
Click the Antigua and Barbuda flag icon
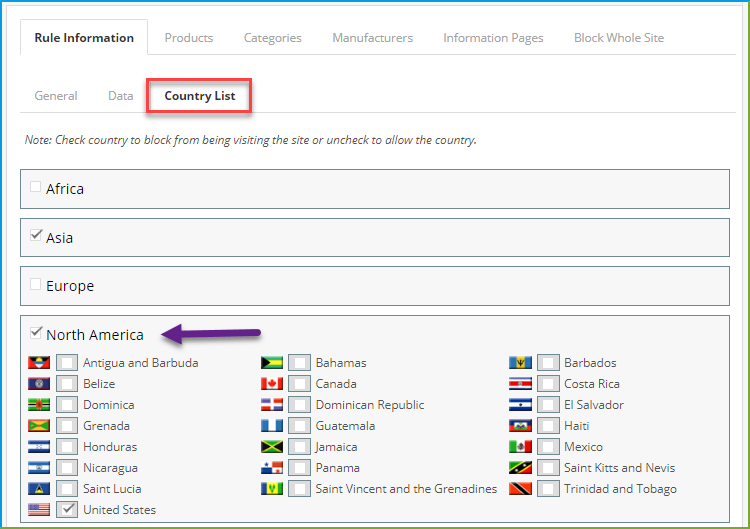pos(39,363)
